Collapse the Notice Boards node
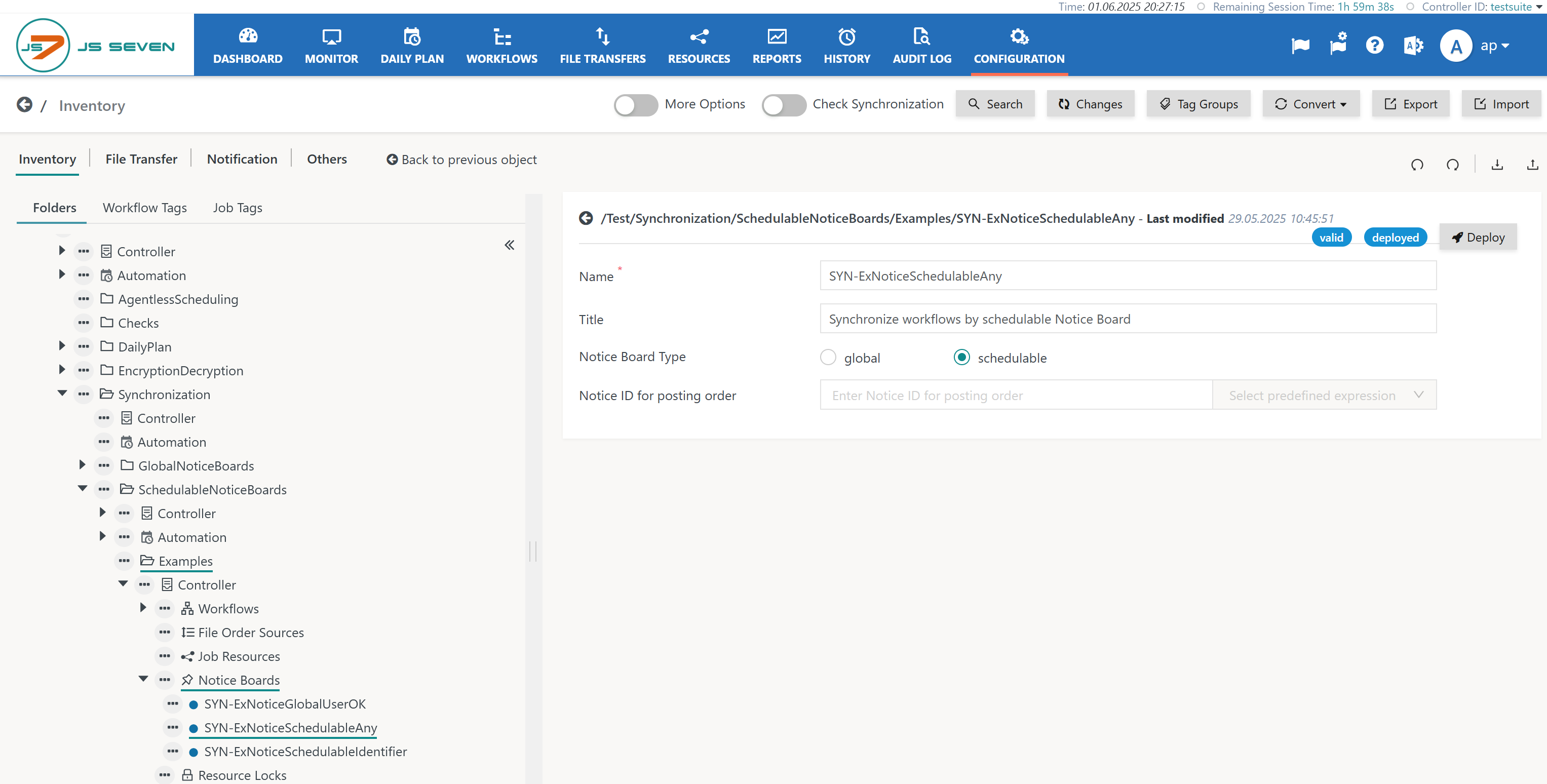 [143, 679]
